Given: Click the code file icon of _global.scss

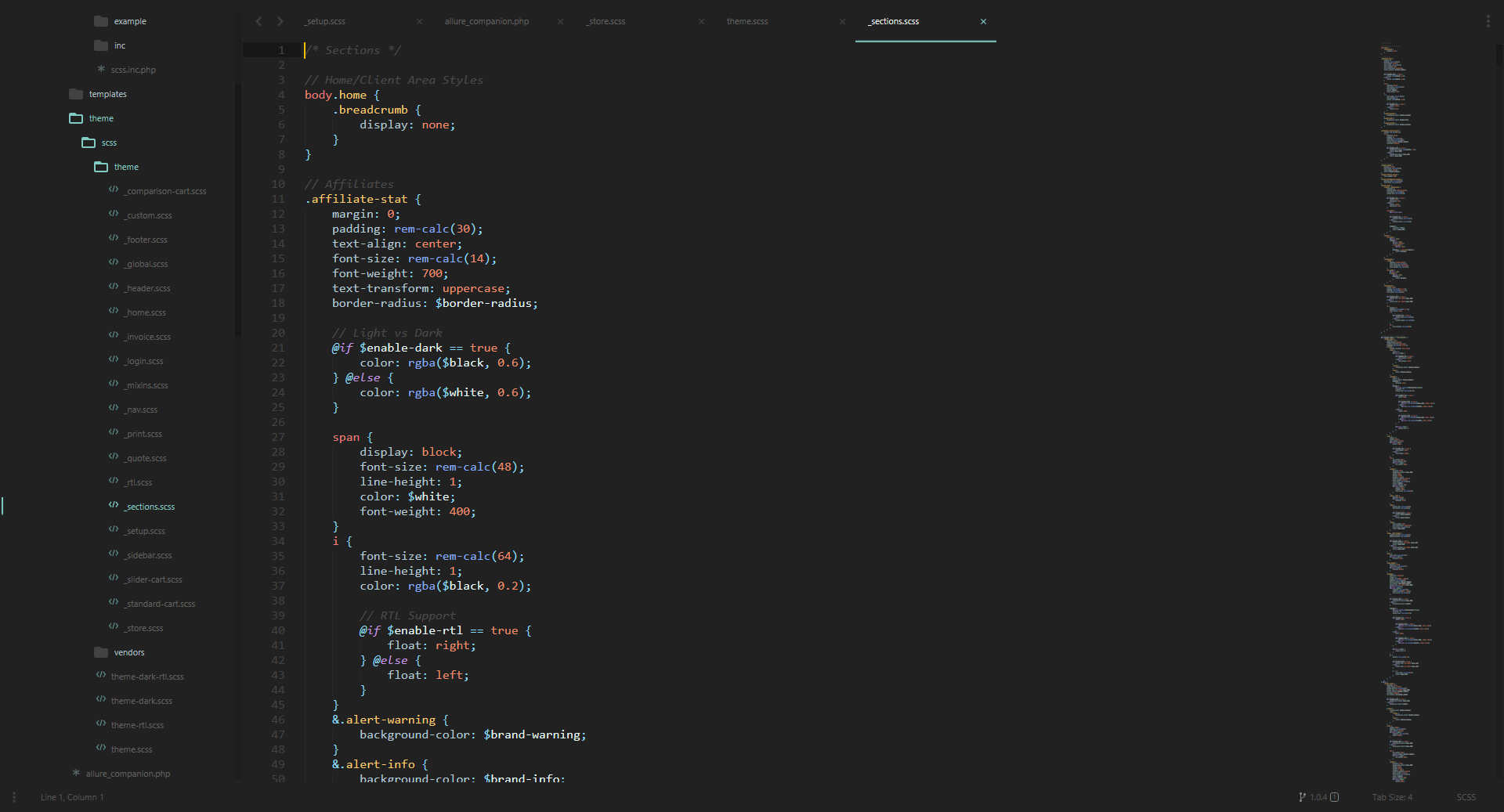Looking at the screenshot, I should [x=114, y=262].
